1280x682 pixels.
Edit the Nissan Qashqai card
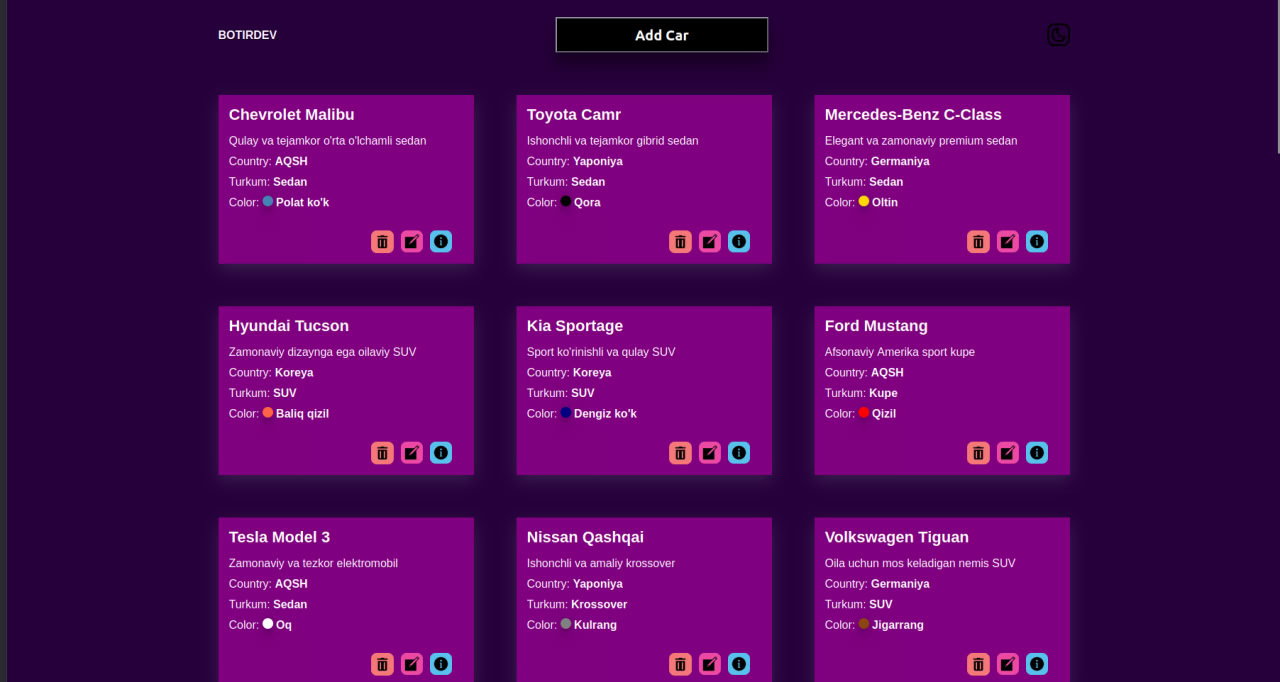tap(710, 664)
